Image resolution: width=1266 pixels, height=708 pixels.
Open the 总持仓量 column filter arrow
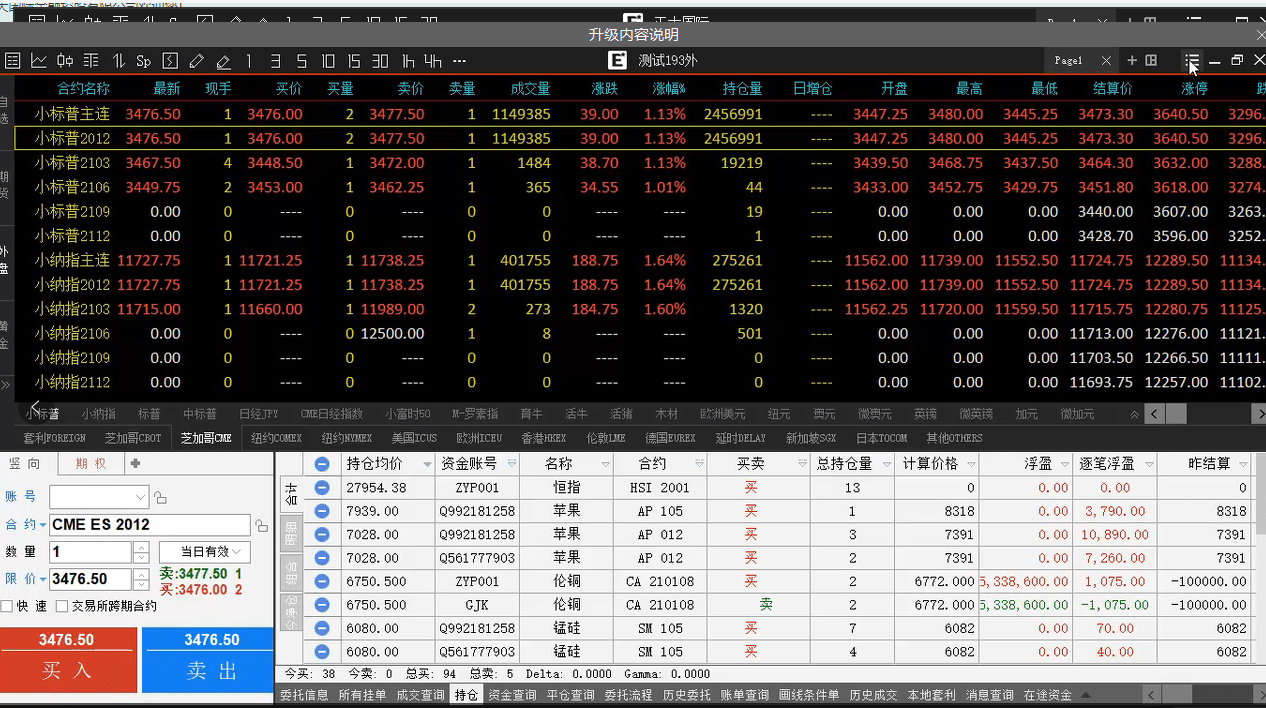click(886, 464)
